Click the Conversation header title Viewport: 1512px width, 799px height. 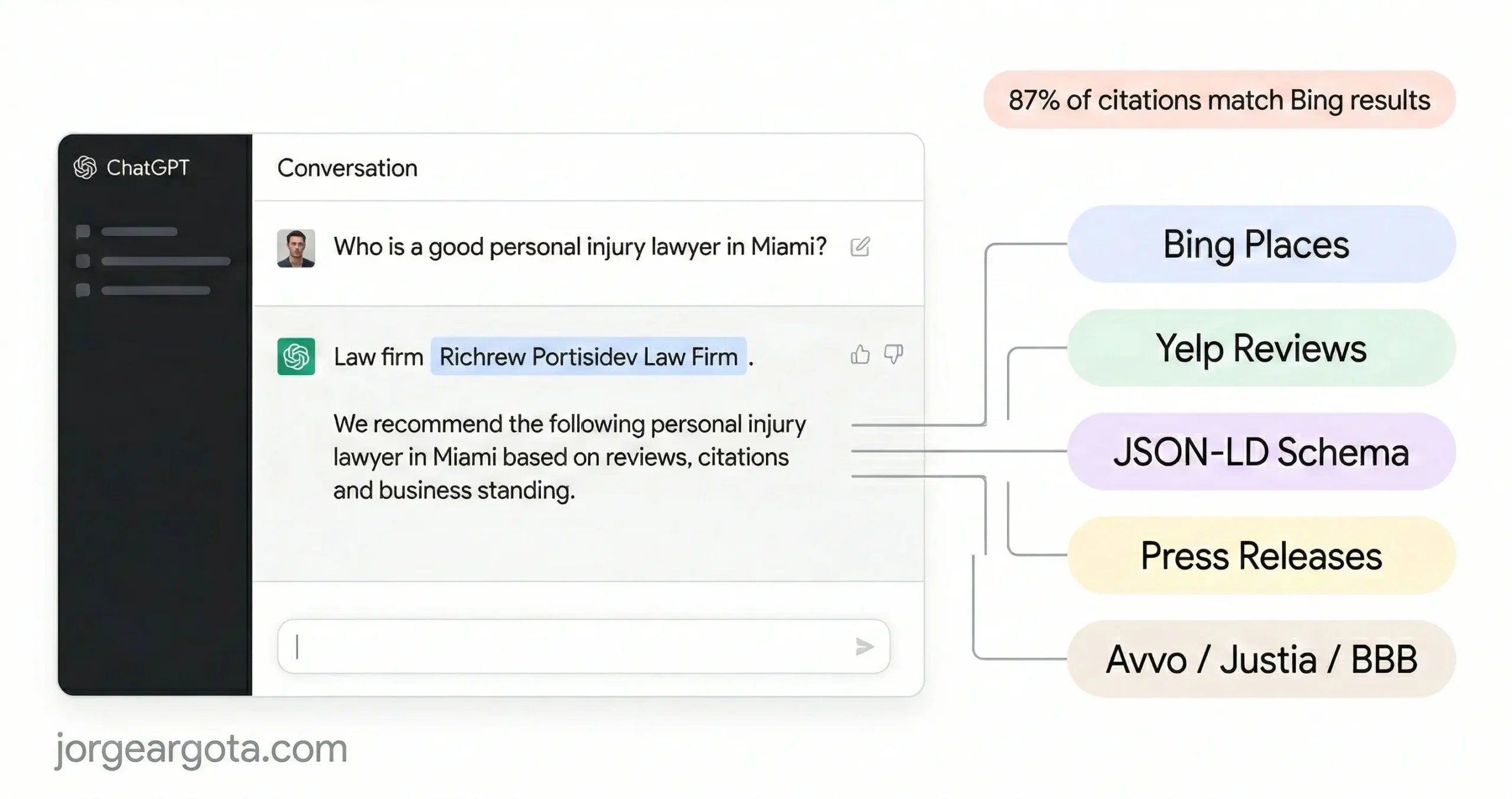(347, 168)
